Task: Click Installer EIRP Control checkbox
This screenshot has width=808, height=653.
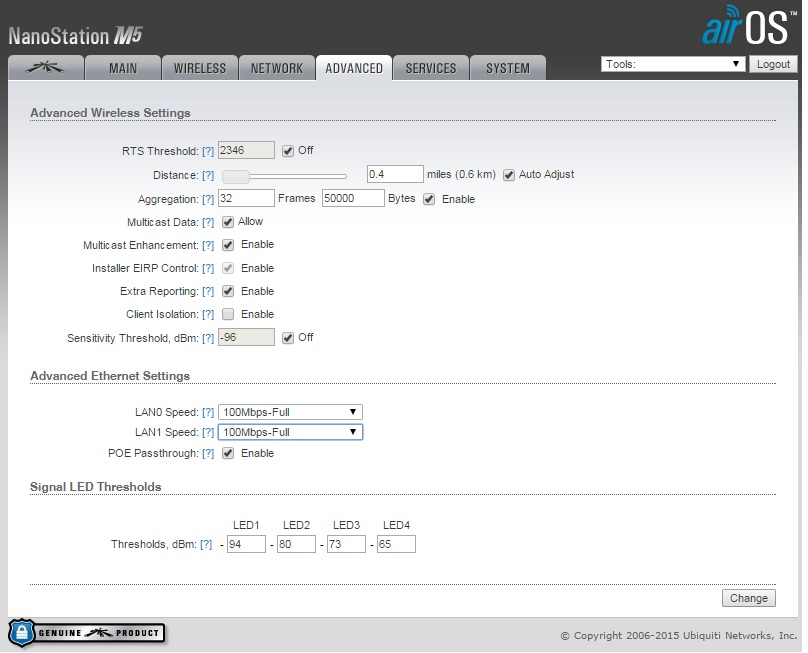Action: point(228,268)
